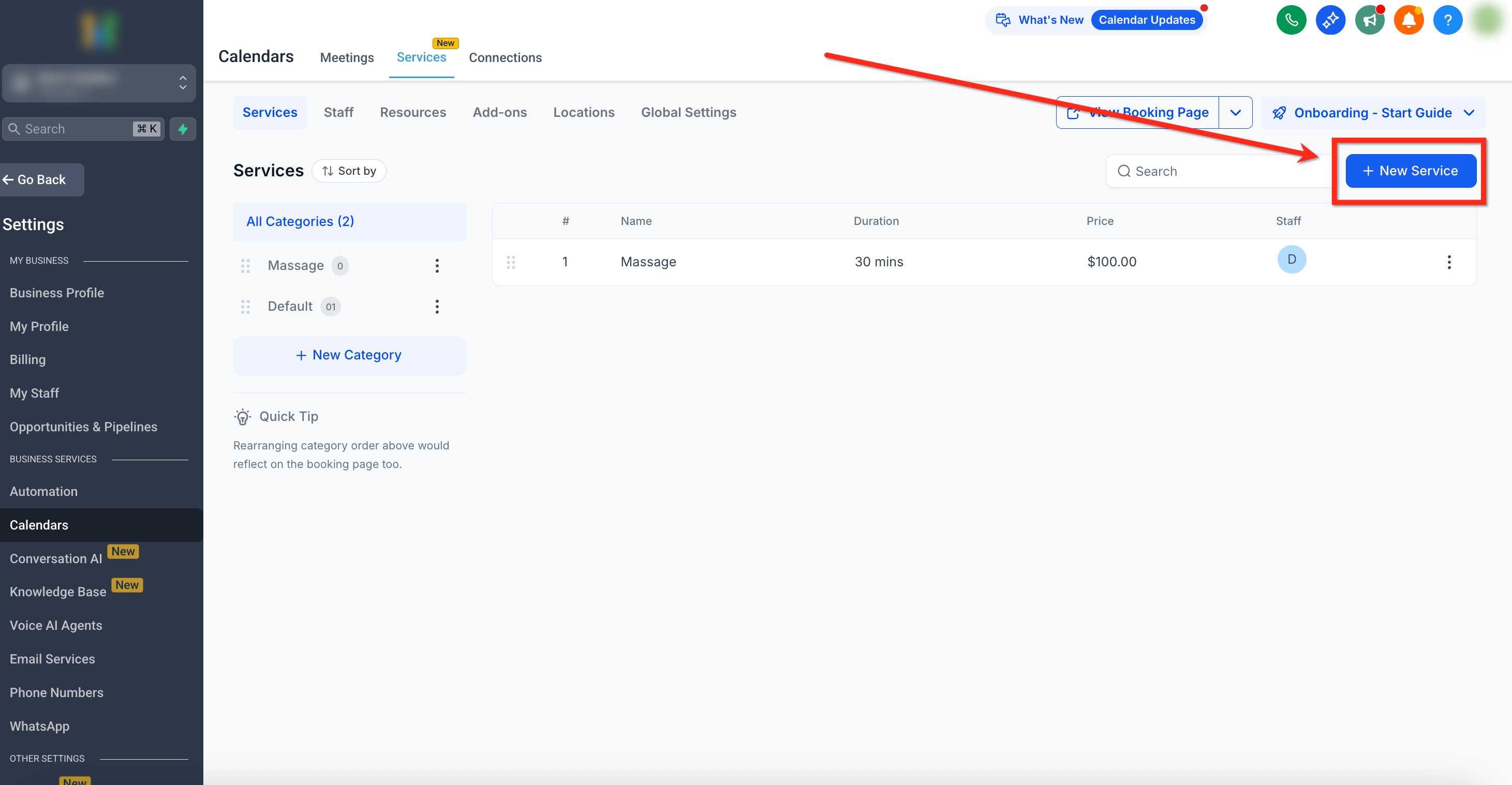Open the account switcher dropdown in sidebar

click(x=99, y=83)
